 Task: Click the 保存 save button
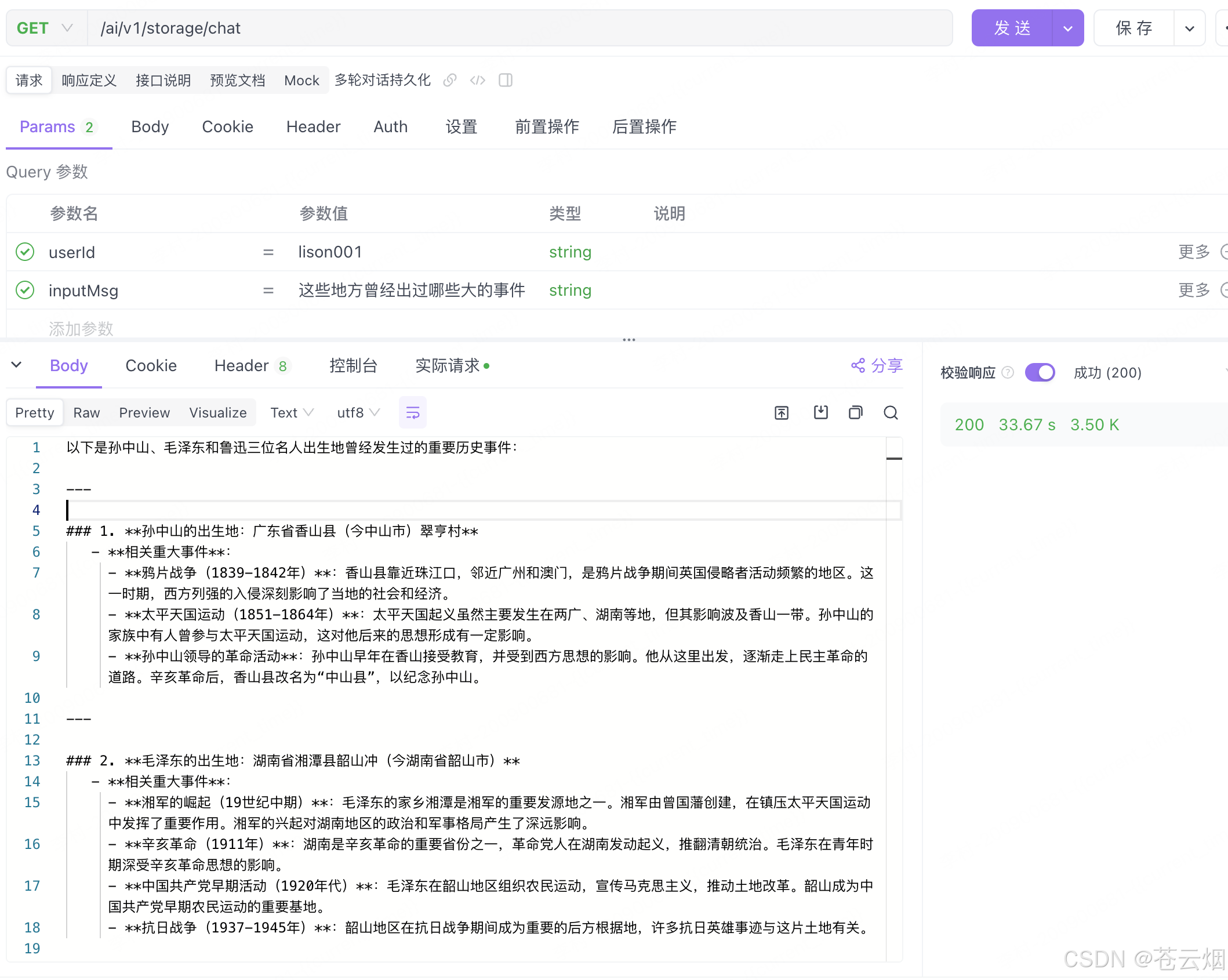1133,28
